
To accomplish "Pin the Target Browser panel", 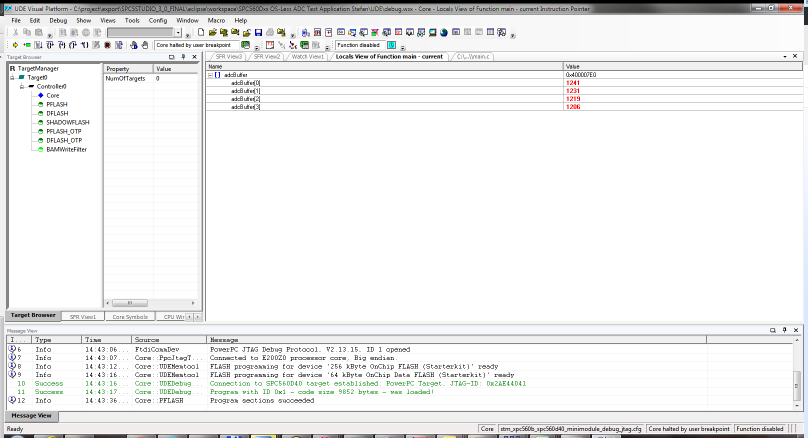I will tap(181, 57).
